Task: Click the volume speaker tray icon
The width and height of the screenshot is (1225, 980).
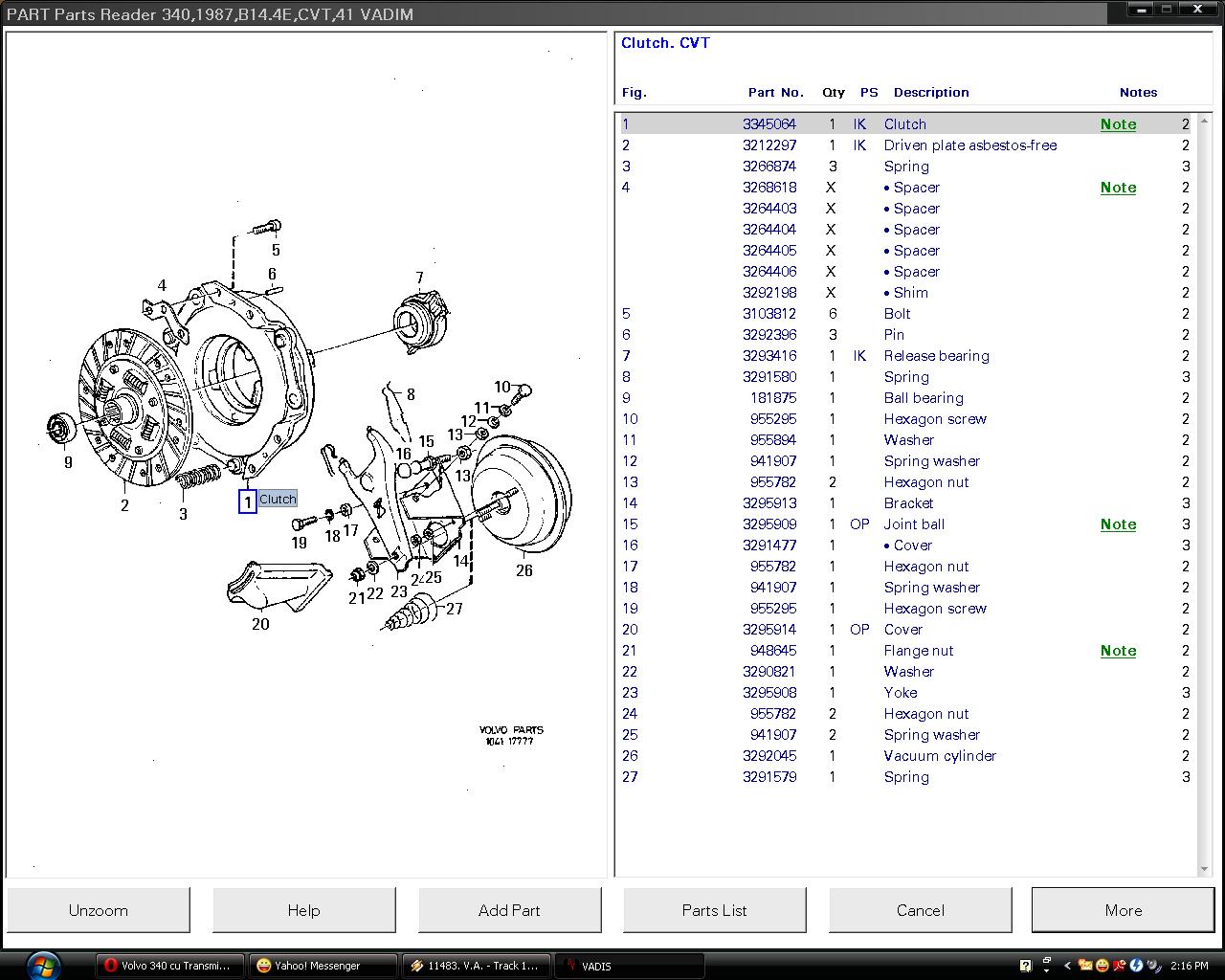Action: click(x=1153, y=966)
